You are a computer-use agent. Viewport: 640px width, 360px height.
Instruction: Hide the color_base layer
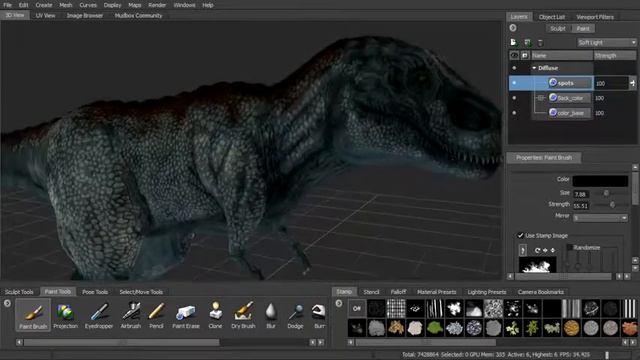[x=514, y=113]
